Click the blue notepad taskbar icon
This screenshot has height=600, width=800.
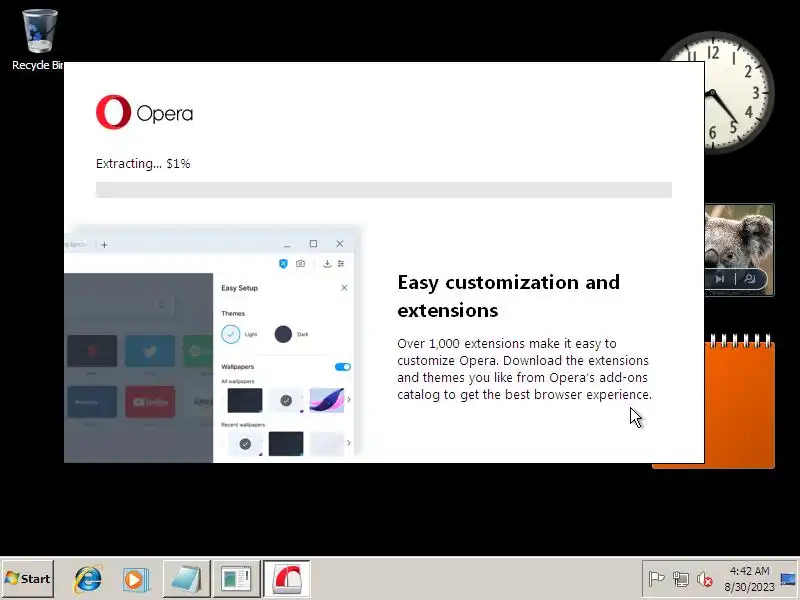[186, 579]
